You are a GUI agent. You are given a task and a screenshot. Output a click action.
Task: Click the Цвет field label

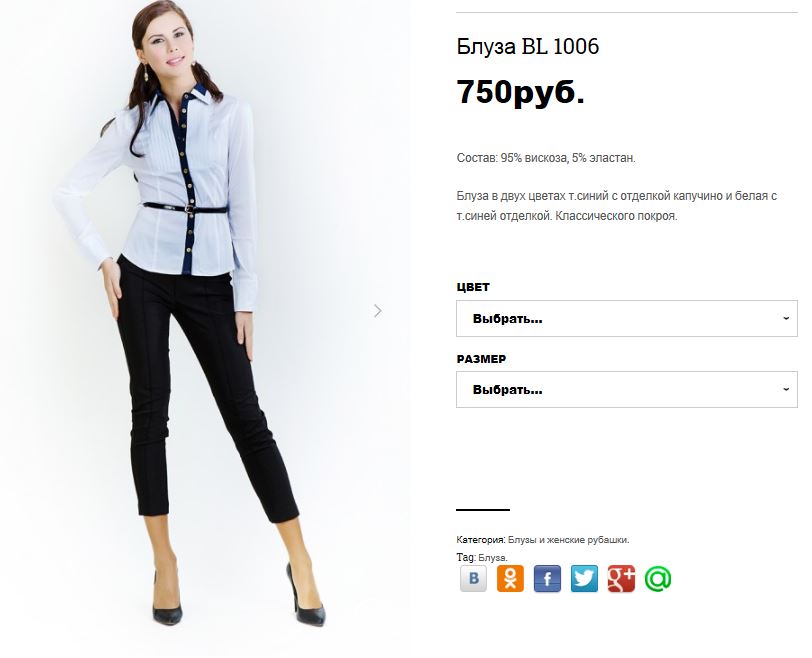473,287
